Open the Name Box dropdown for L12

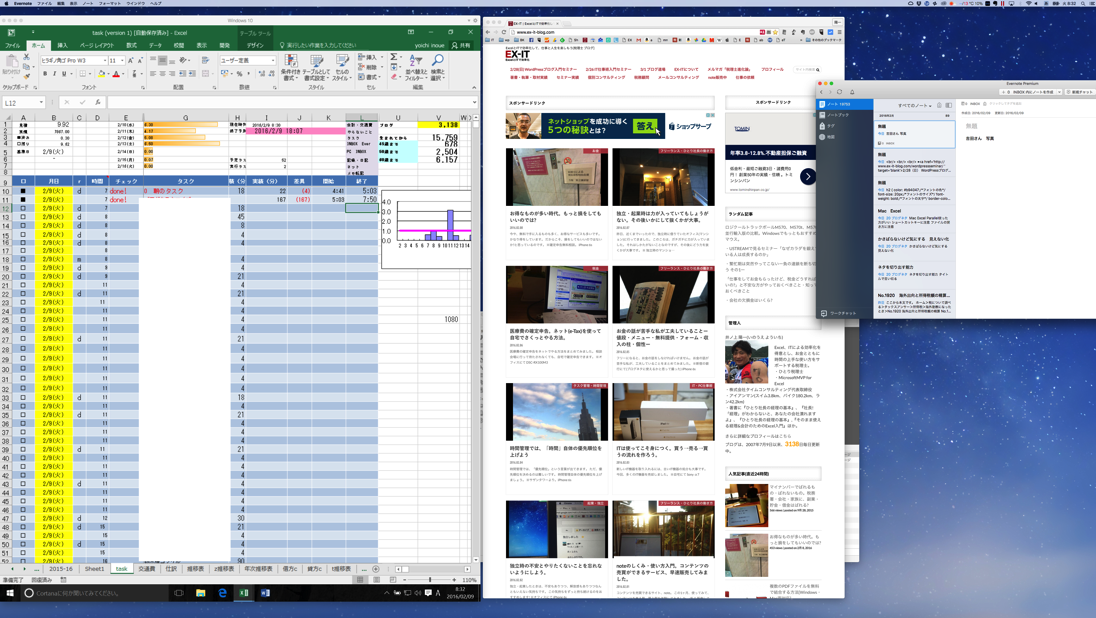coord(41,102)
